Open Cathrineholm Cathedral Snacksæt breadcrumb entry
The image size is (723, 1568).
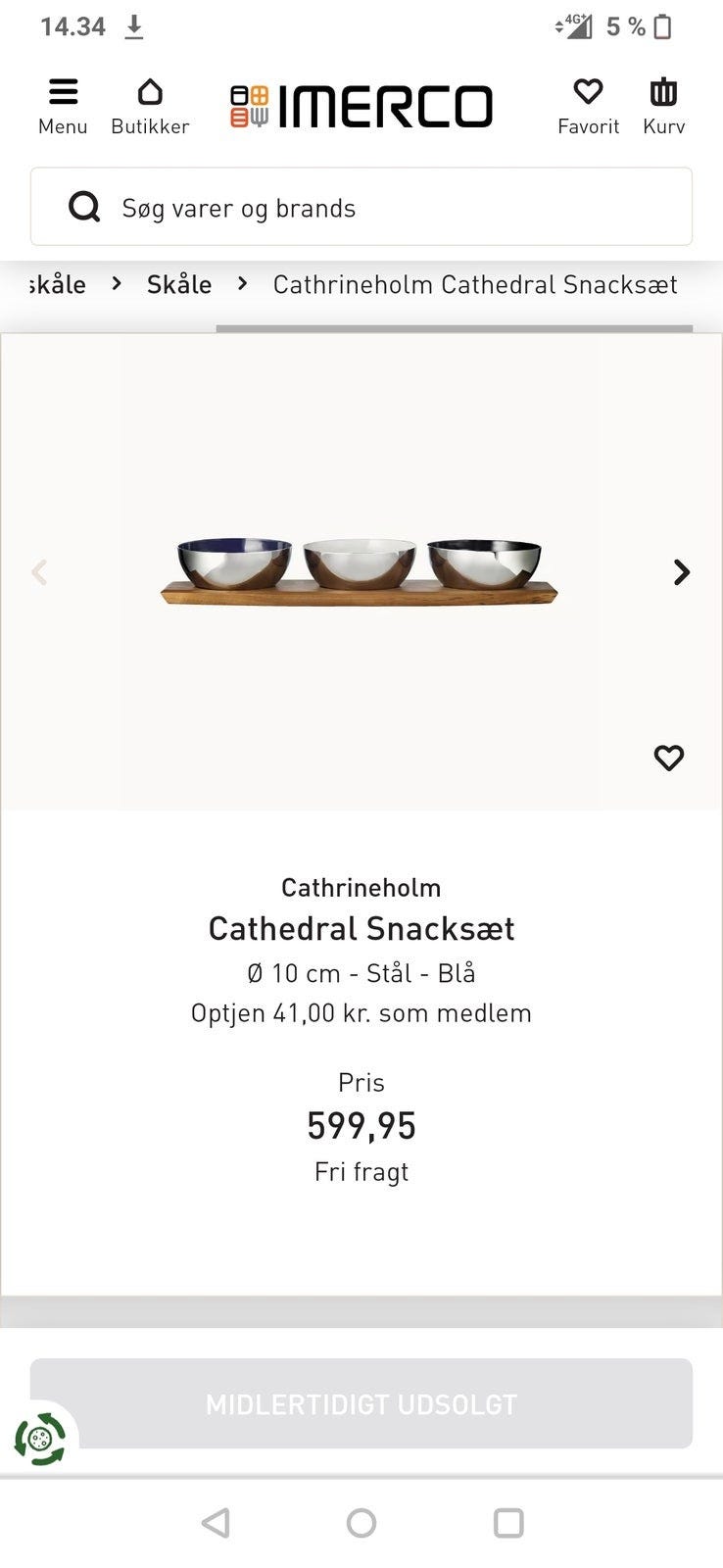pos(474,284)
